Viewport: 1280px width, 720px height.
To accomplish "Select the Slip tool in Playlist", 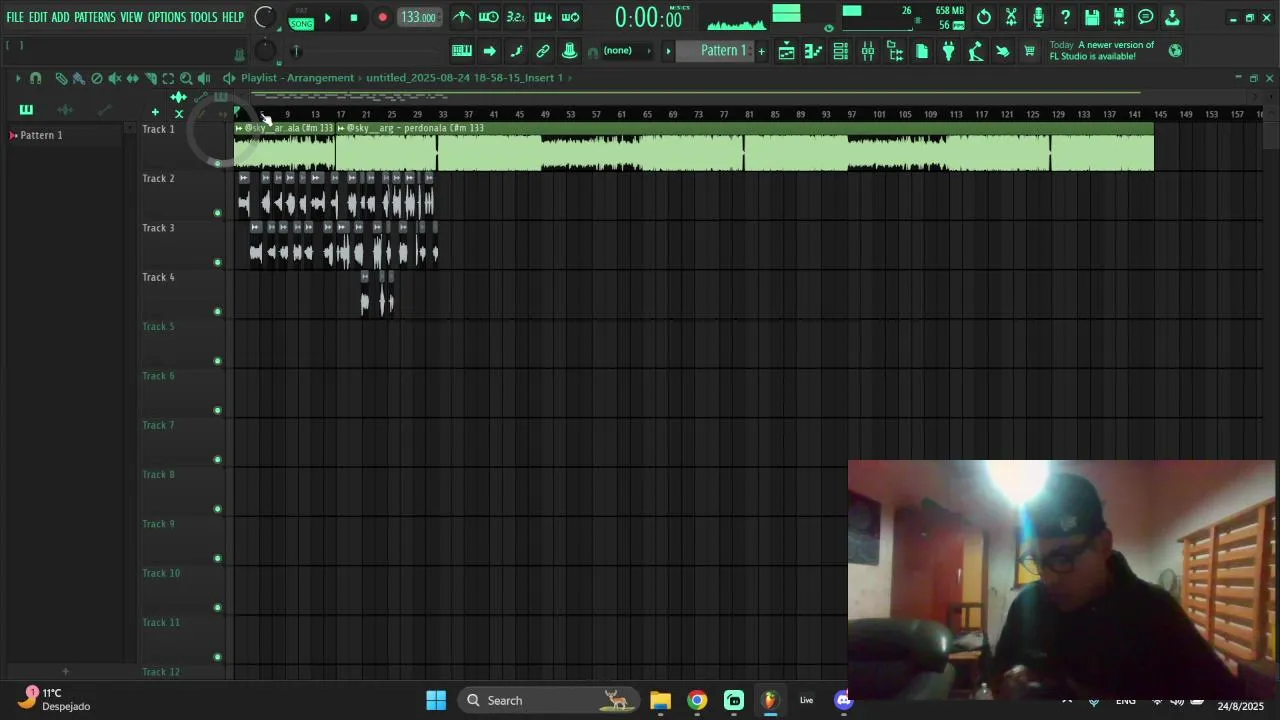I will (x=133, y=78).
